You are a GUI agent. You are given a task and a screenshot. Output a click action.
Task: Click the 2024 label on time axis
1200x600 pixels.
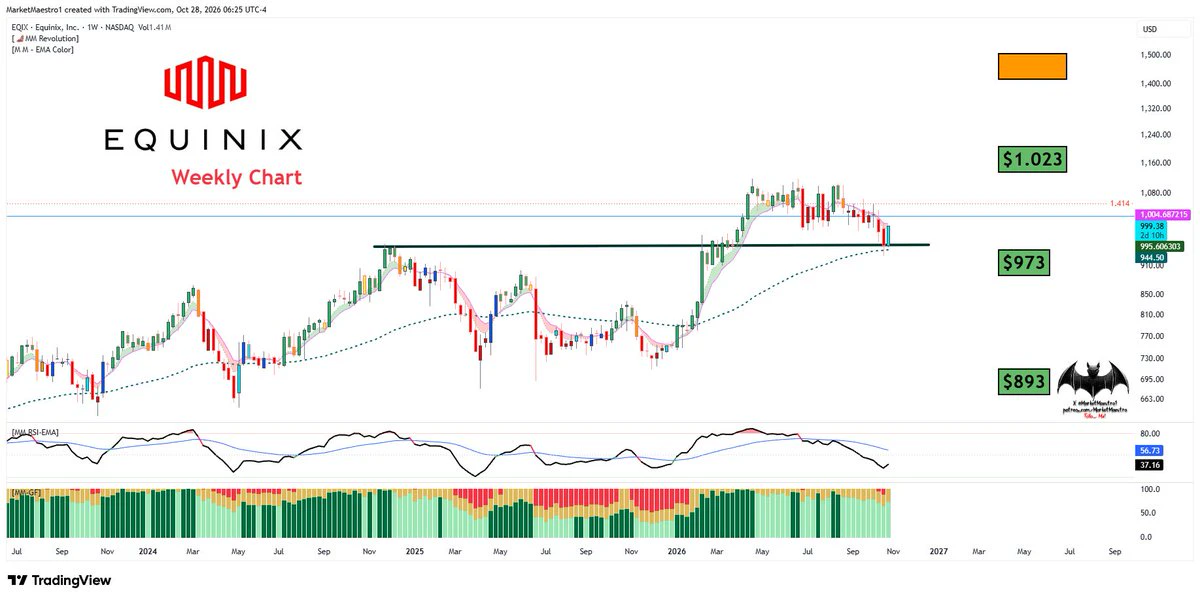click(150, 551)
